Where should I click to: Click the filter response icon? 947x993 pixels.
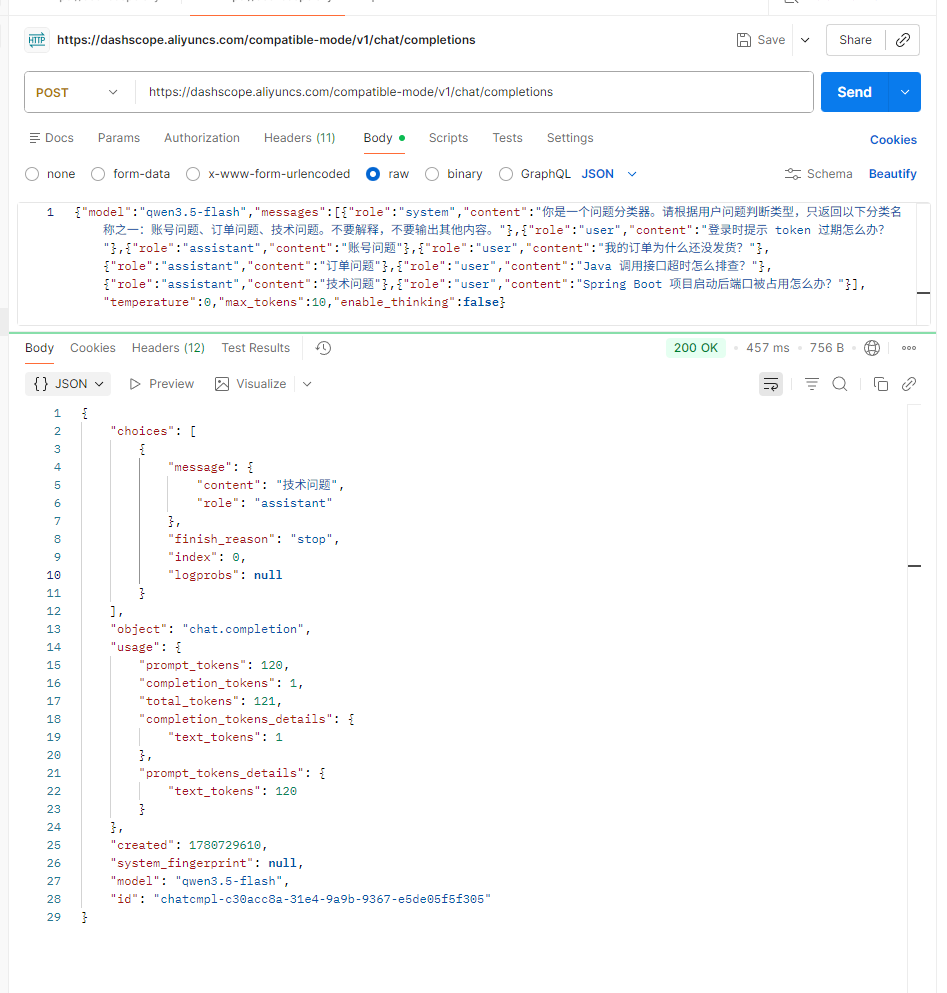811,384
